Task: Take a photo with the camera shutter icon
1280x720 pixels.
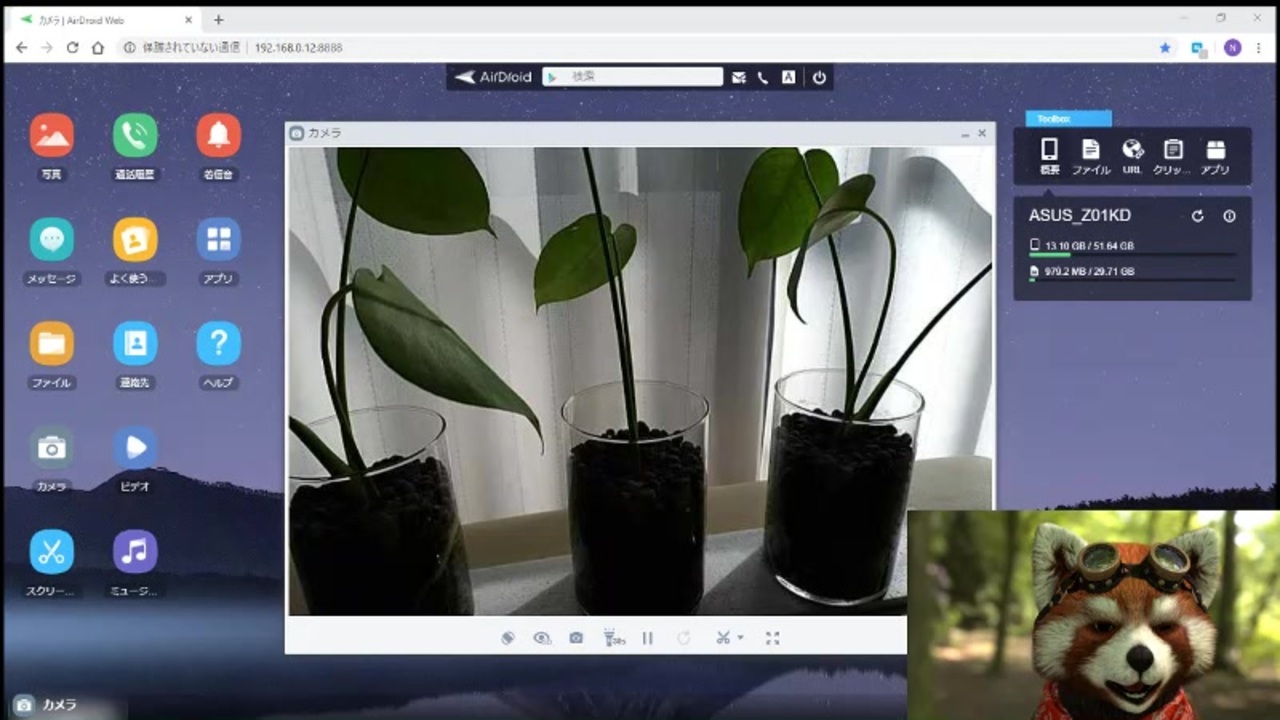Action: (x=576, y=638)
